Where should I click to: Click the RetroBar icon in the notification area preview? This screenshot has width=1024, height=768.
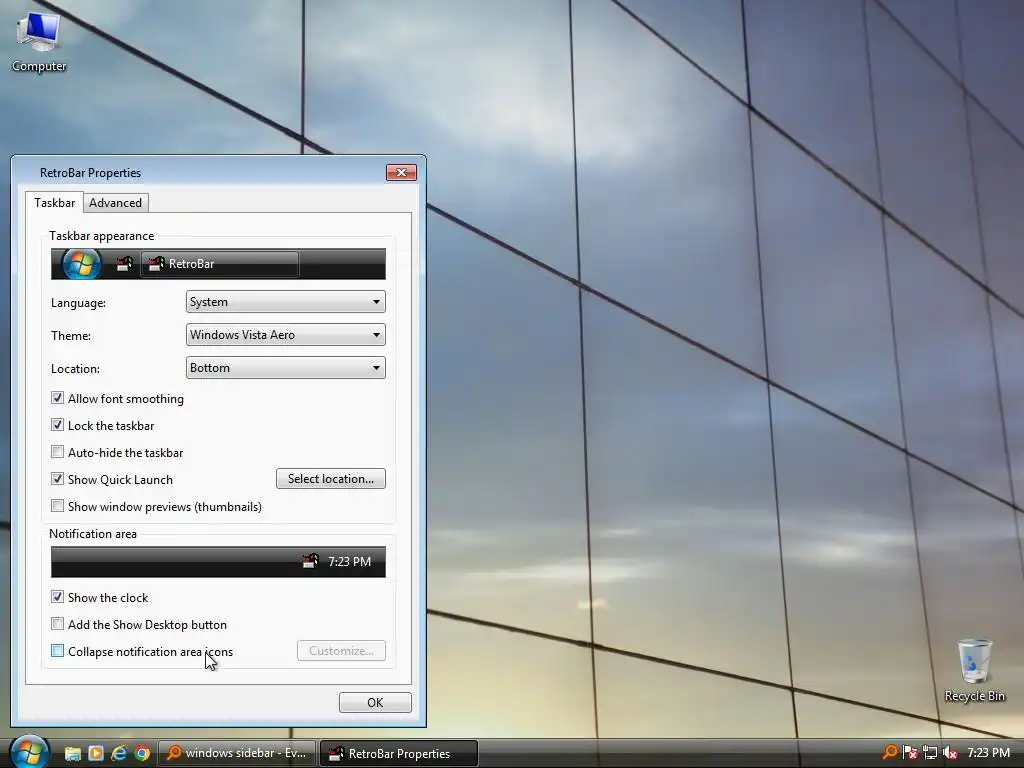click(x=310, y=561)
